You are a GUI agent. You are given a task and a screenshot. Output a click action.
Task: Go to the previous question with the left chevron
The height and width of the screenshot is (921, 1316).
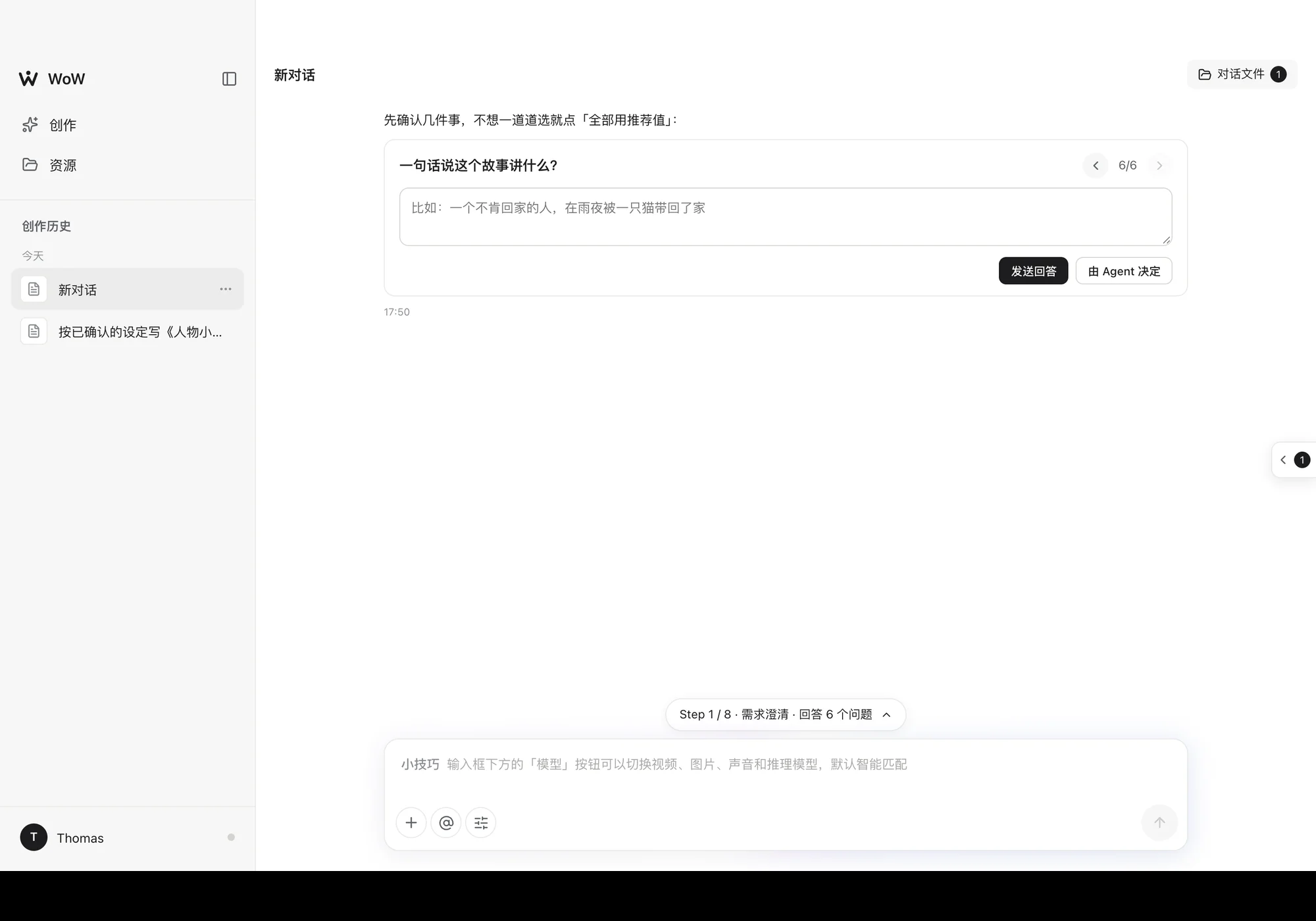1096,166
